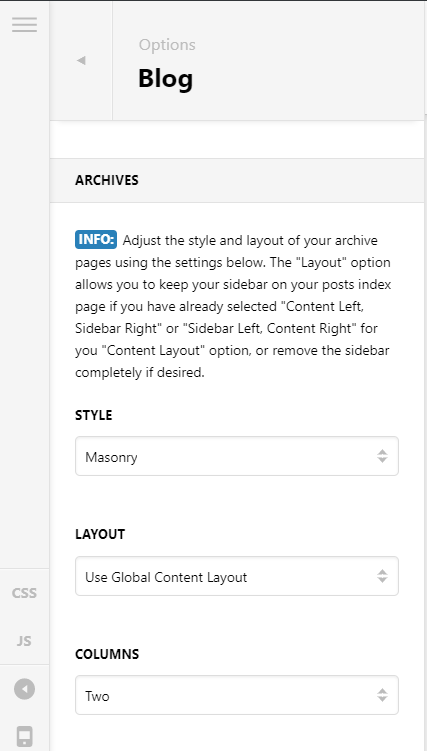This screenshot has width=427, height=751.
Task: Click the blue INFO badge
Action: click(96, 240)
